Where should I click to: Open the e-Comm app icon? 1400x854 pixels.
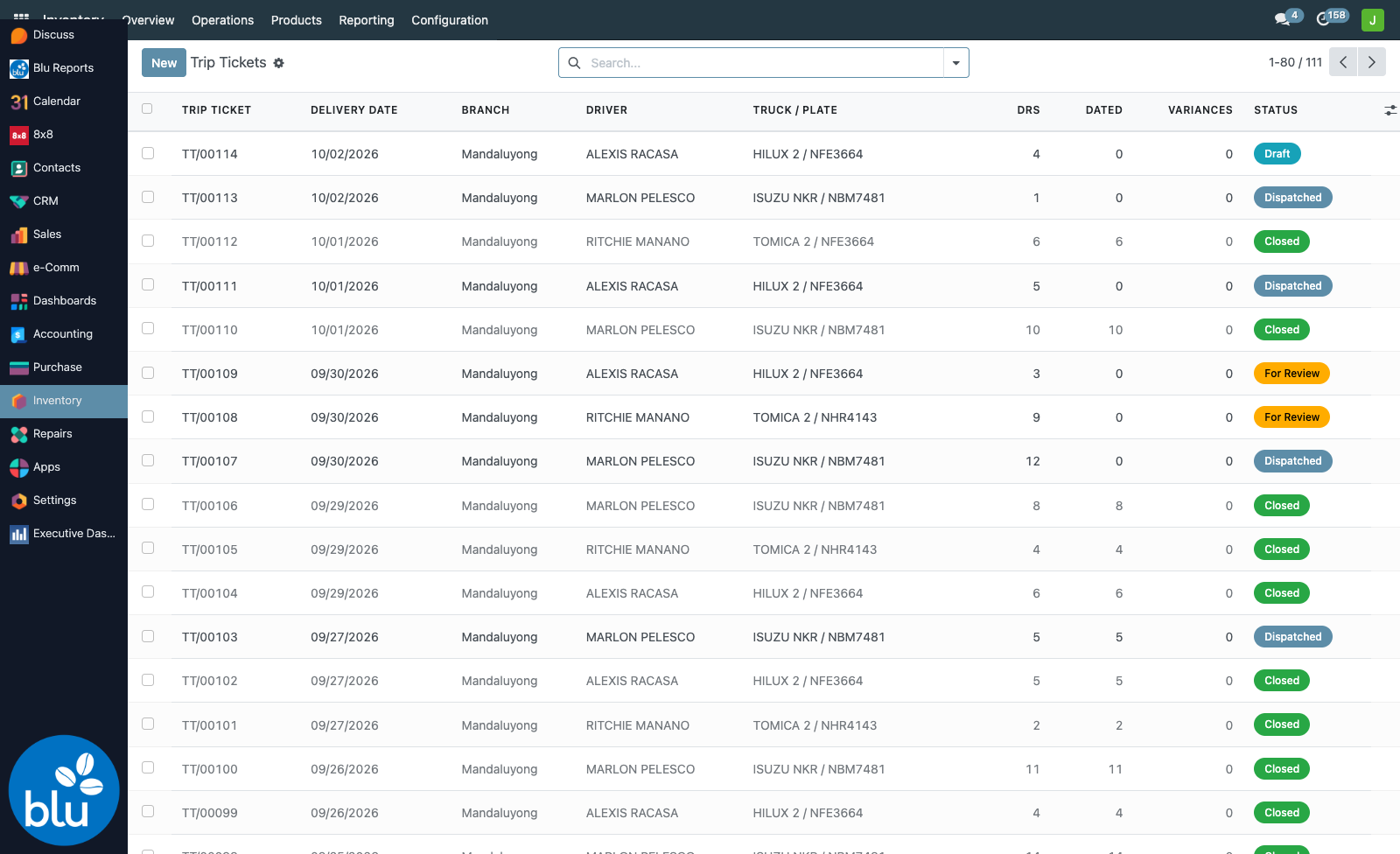tap(19, 268)
